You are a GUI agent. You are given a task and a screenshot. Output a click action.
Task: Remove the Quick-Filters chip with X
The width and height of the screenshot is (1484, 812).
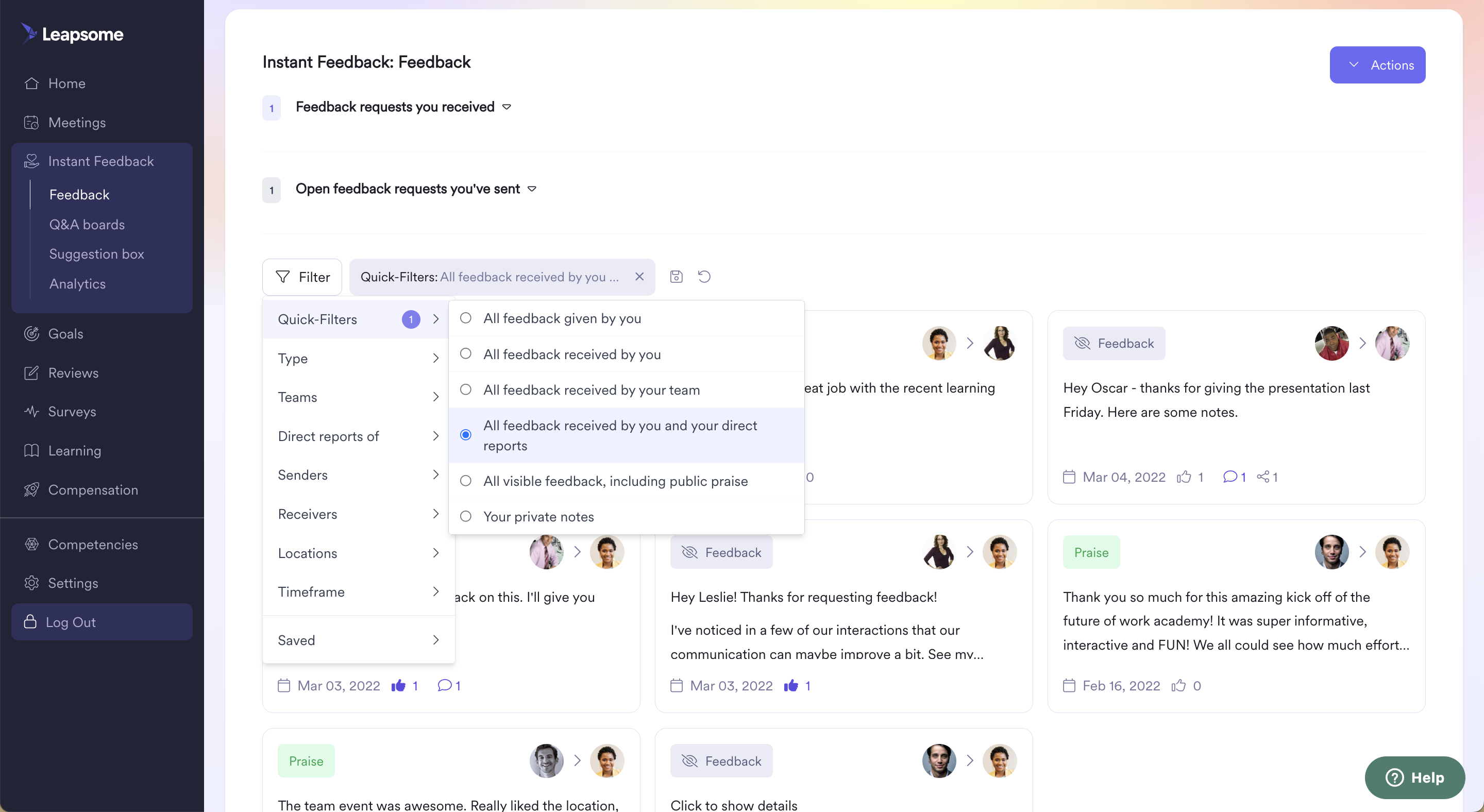[x=639, y=277]
